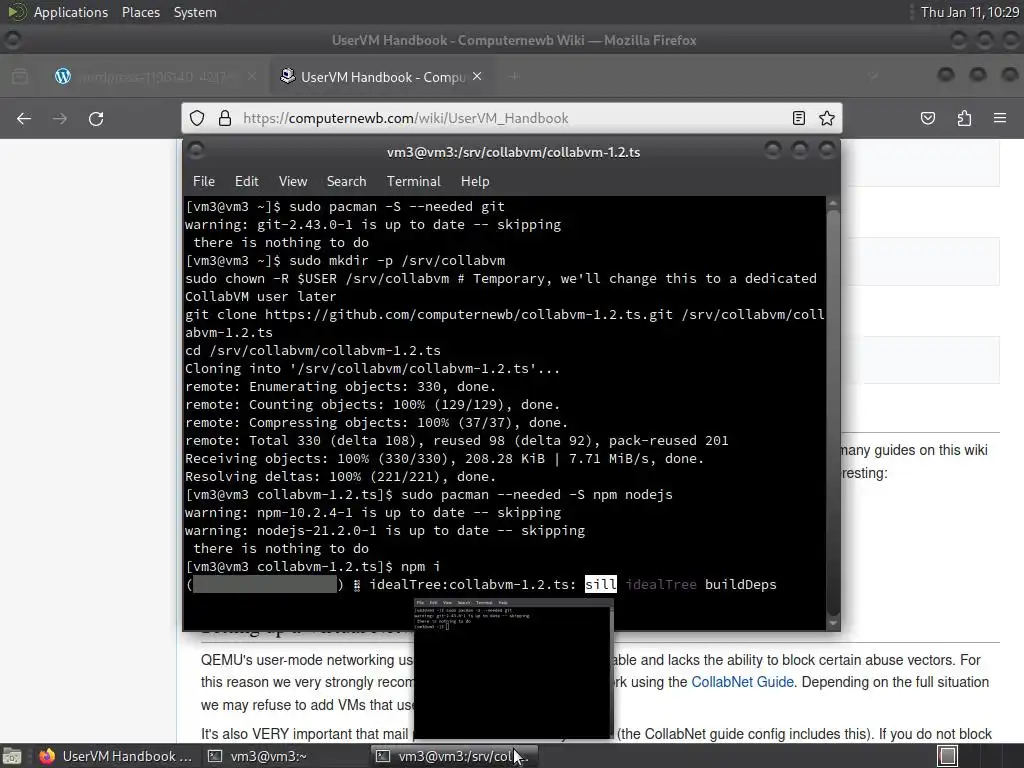Click the site padlock icon

click(x=225, y=118)
